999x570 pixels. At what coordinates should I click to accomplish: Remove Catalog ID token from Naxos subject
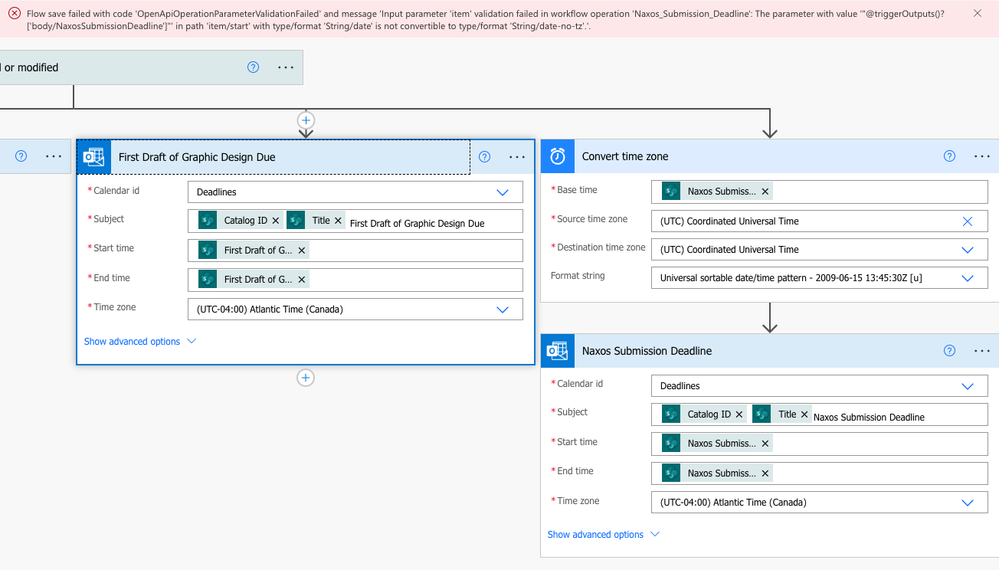739,414
